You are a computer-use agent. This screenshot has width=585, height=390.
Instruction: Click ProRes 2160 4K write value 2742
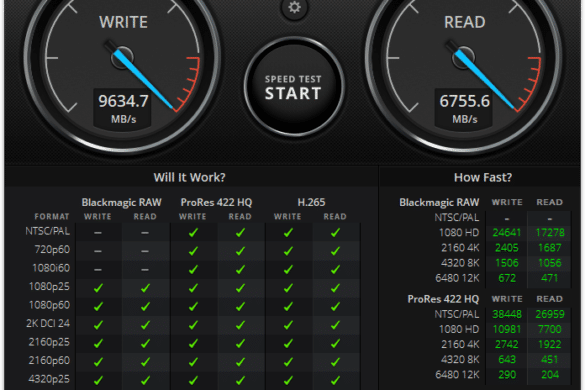pos(507,344)
